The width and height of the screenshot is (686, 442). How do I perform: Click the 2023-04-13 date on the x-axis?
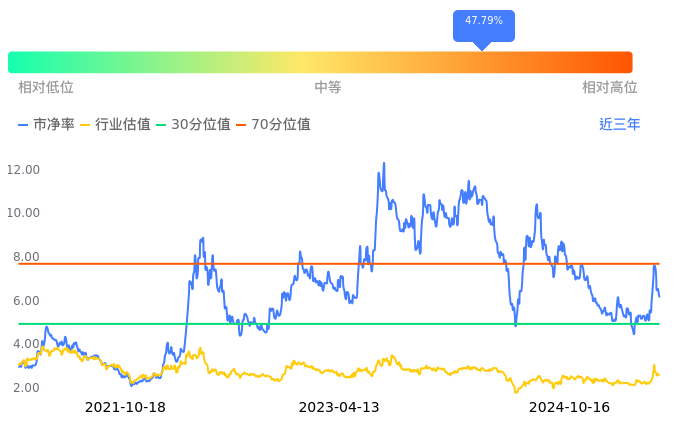(339, 407)
